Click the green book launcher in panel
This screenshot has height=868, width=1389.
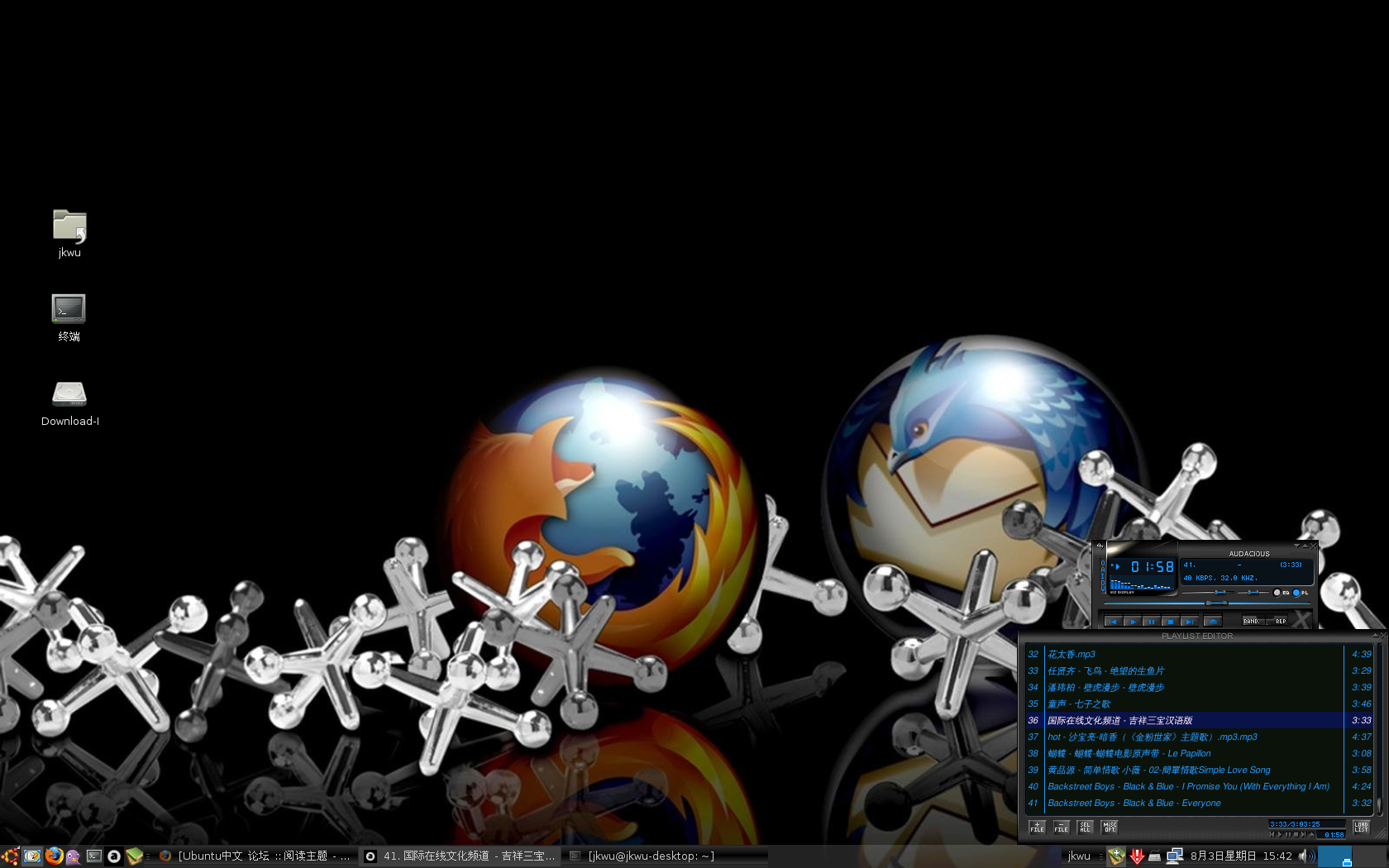point(134,856)
